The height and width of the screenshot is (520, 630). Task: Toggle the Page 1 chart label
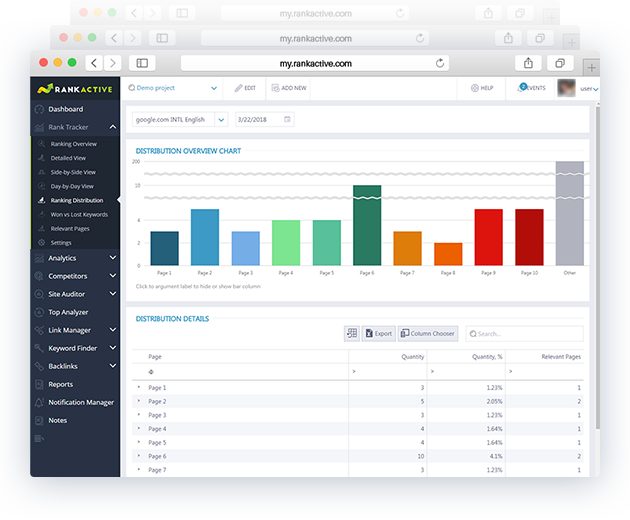click(164, 273)
